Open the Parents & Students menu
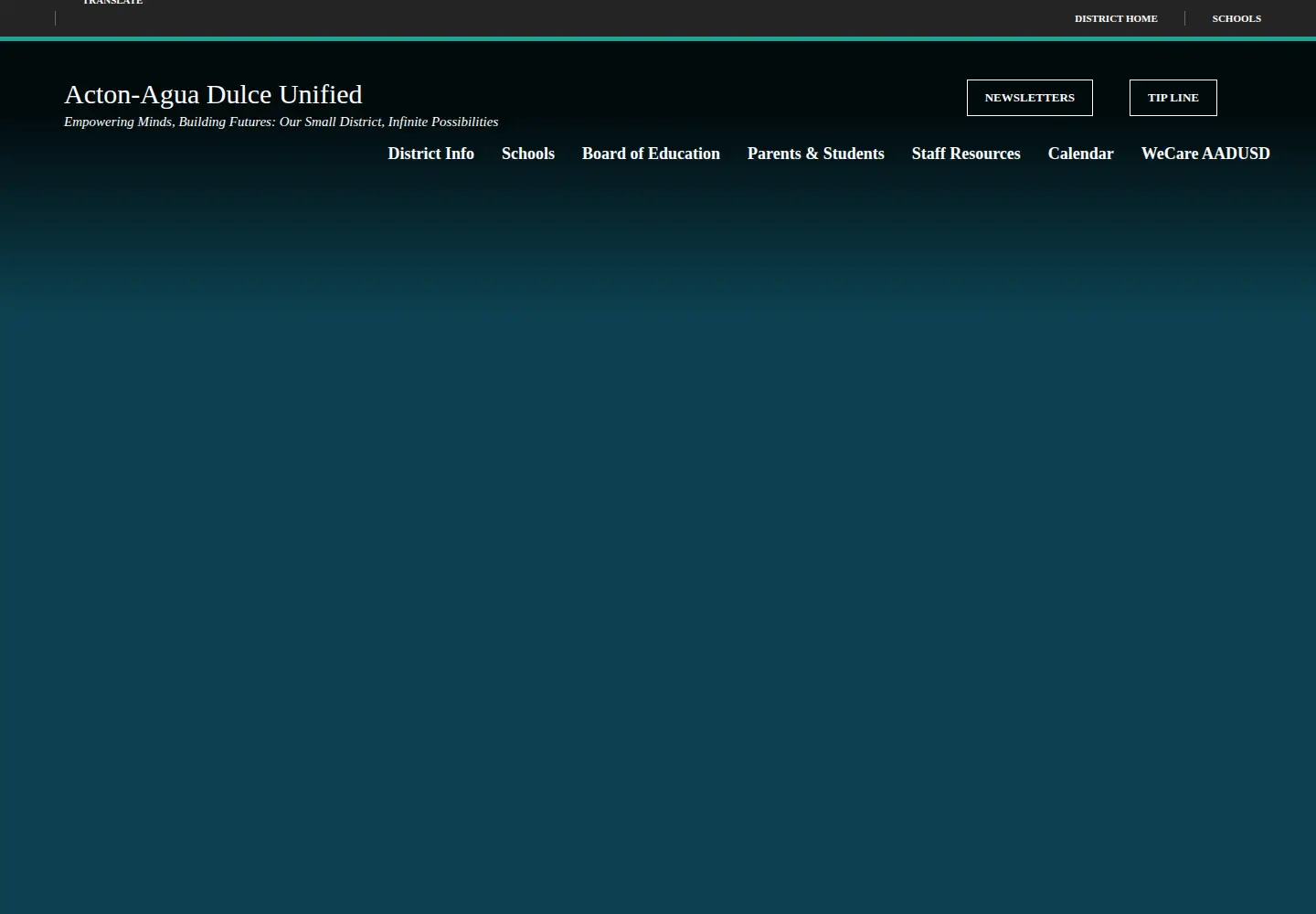Image resolution: width=1316 pixels, height=914 pixels. [815, 154]
